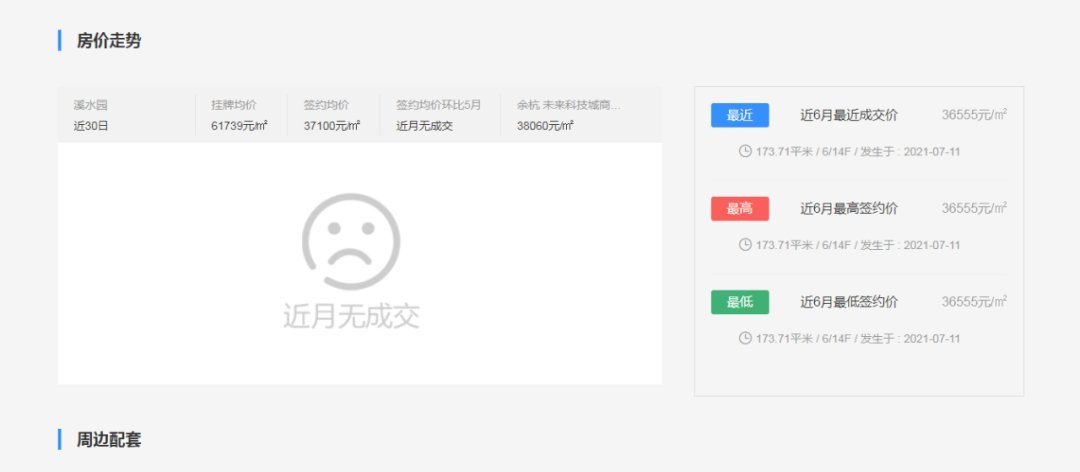Screen dimensions: 1080x472
Task: Click the 溪水园 community name
Action: point(91,105)
